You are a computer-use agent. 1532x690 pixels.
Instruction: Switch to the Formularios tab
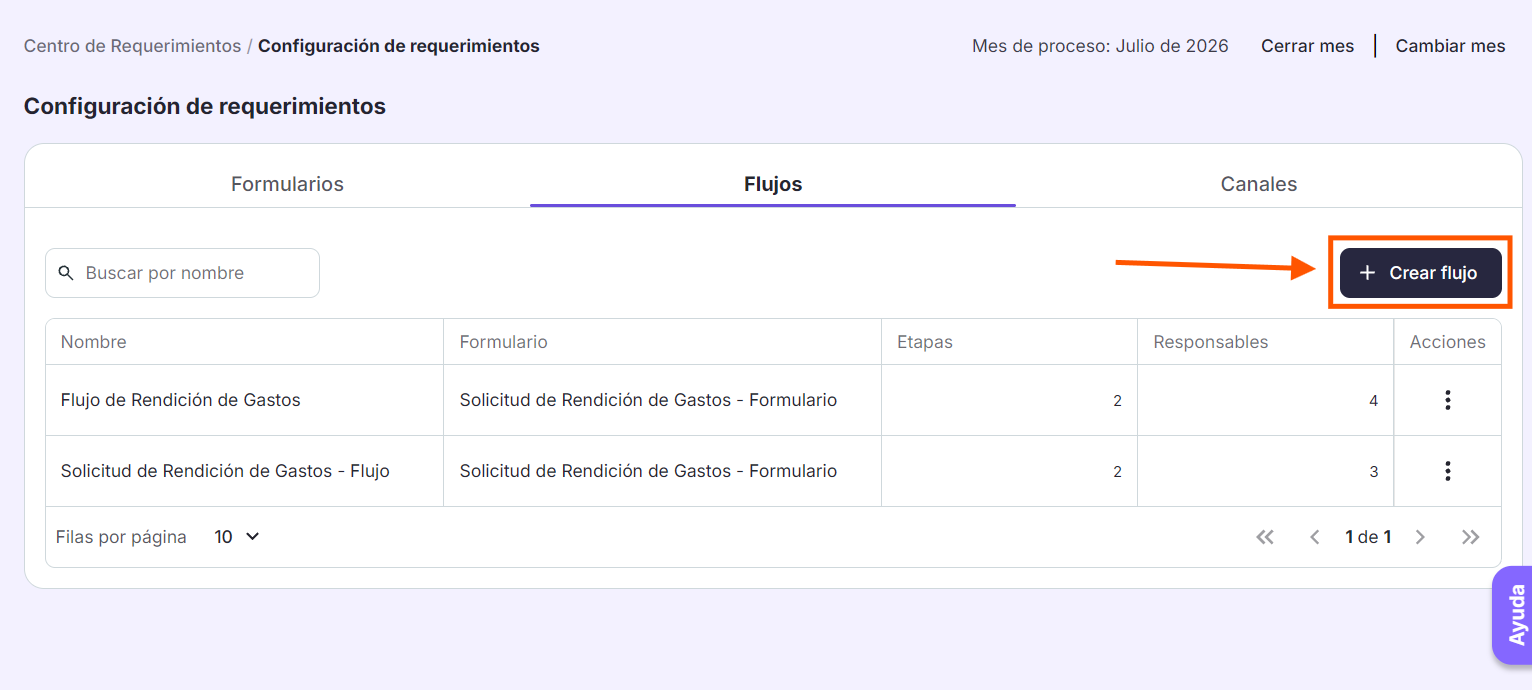(287, 184)
